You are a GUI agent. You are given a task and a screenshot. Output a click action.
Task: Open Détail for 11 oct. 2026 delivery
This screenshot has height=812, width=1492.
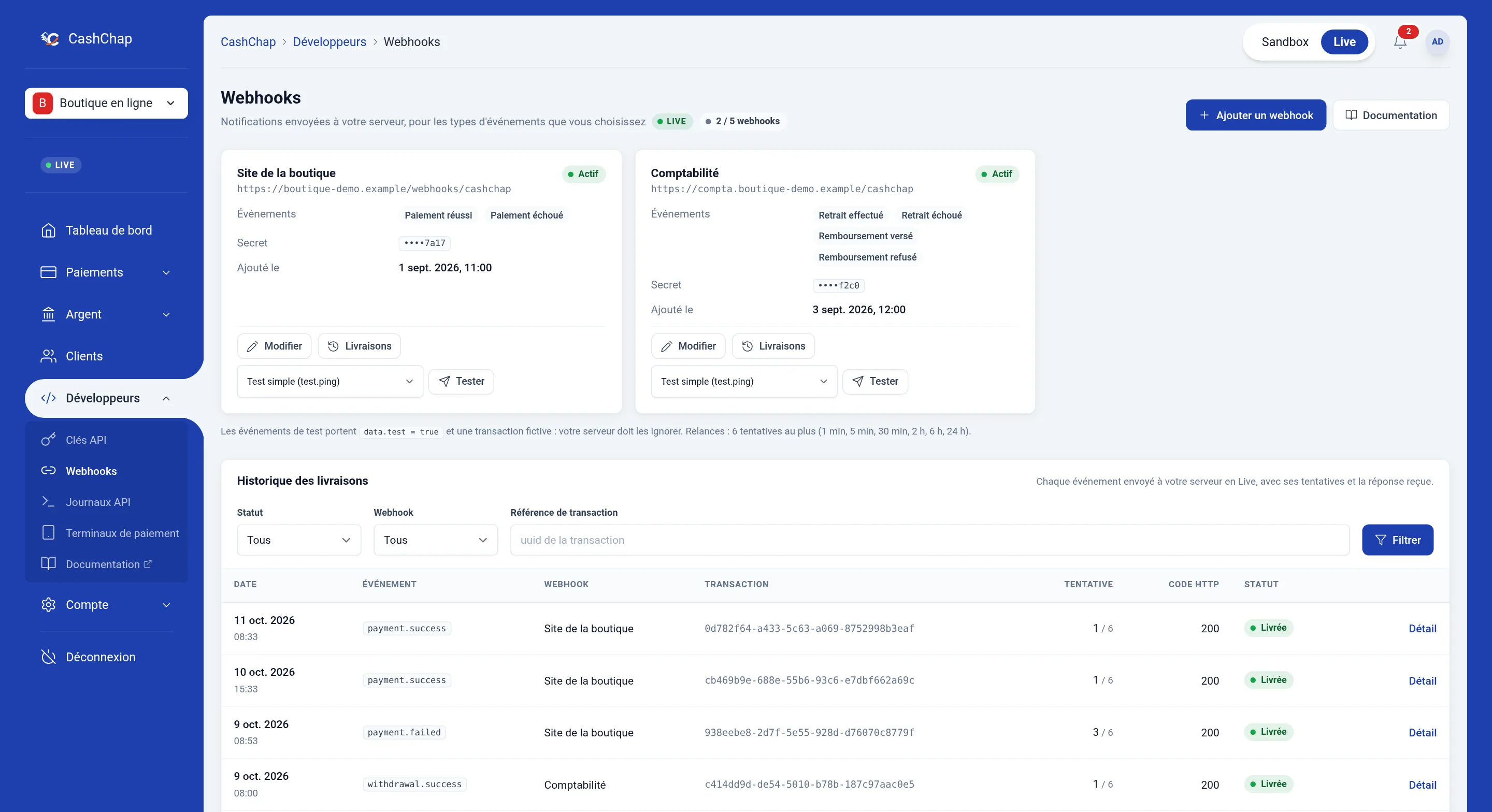click(1423, 628)
